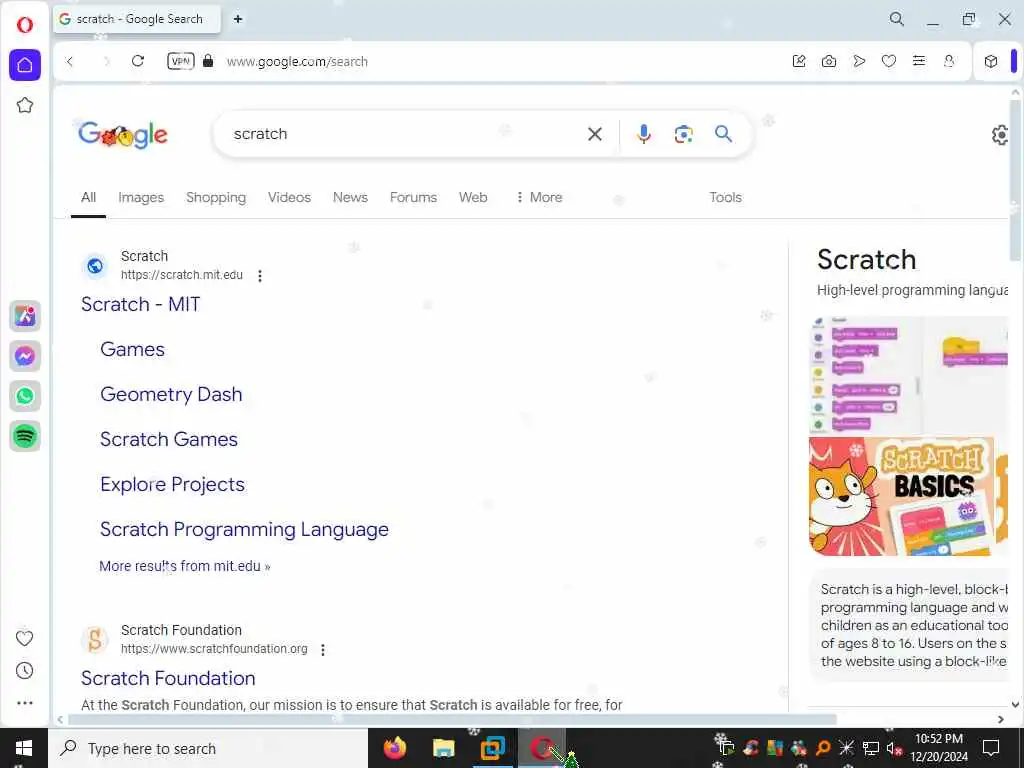Open the Scratch Foundation result title link

click(168, 679)
